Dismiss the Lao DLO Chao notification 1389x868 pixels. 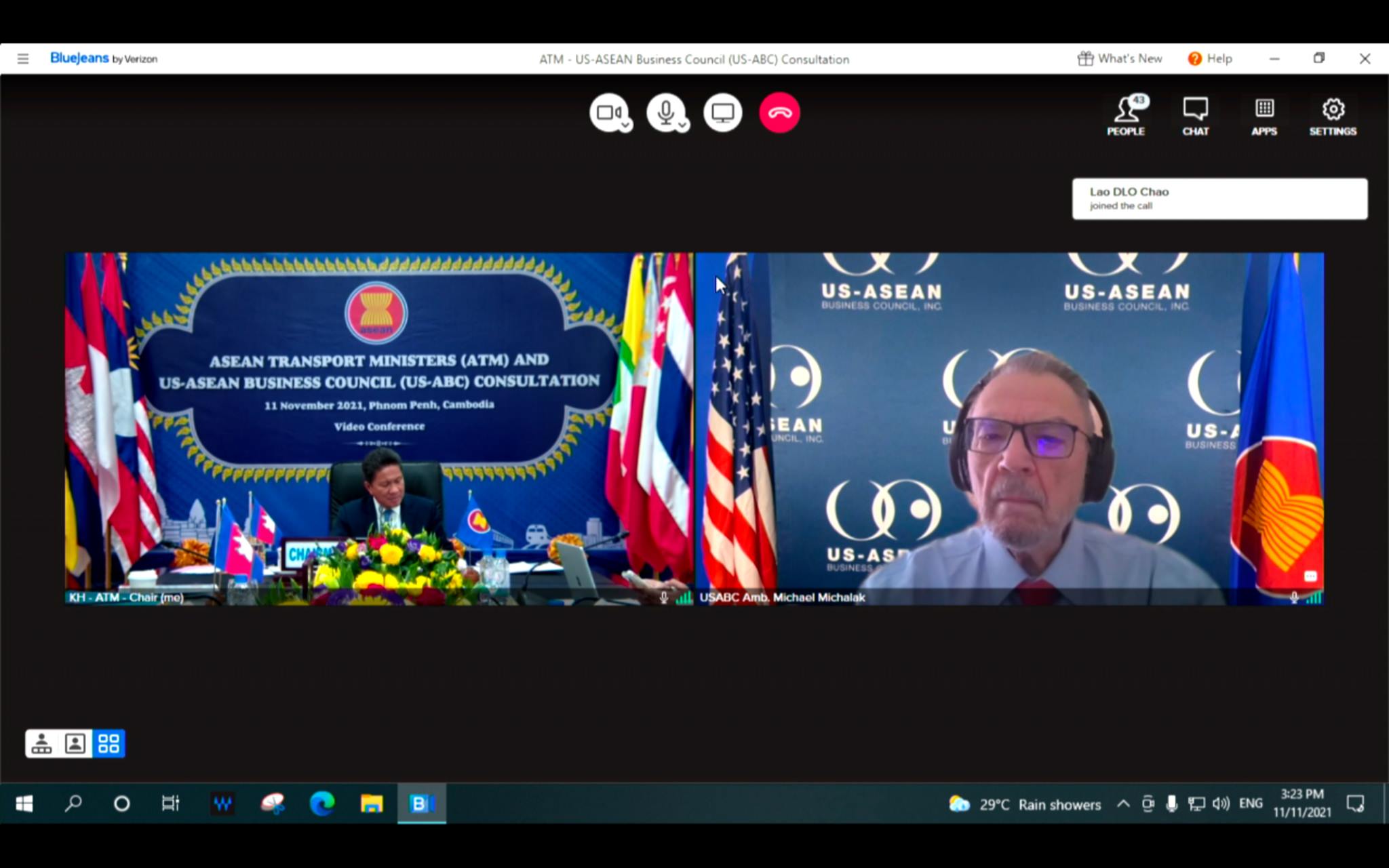point(1219,199)
